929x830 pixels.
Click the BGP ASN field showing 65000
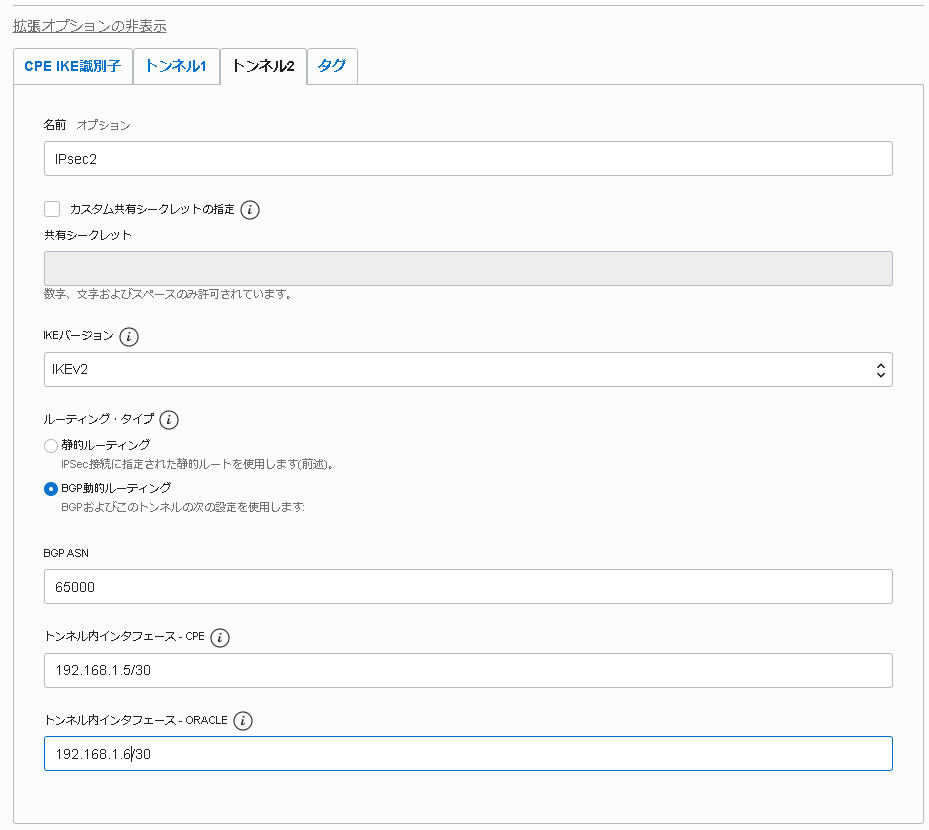(468, 587)
